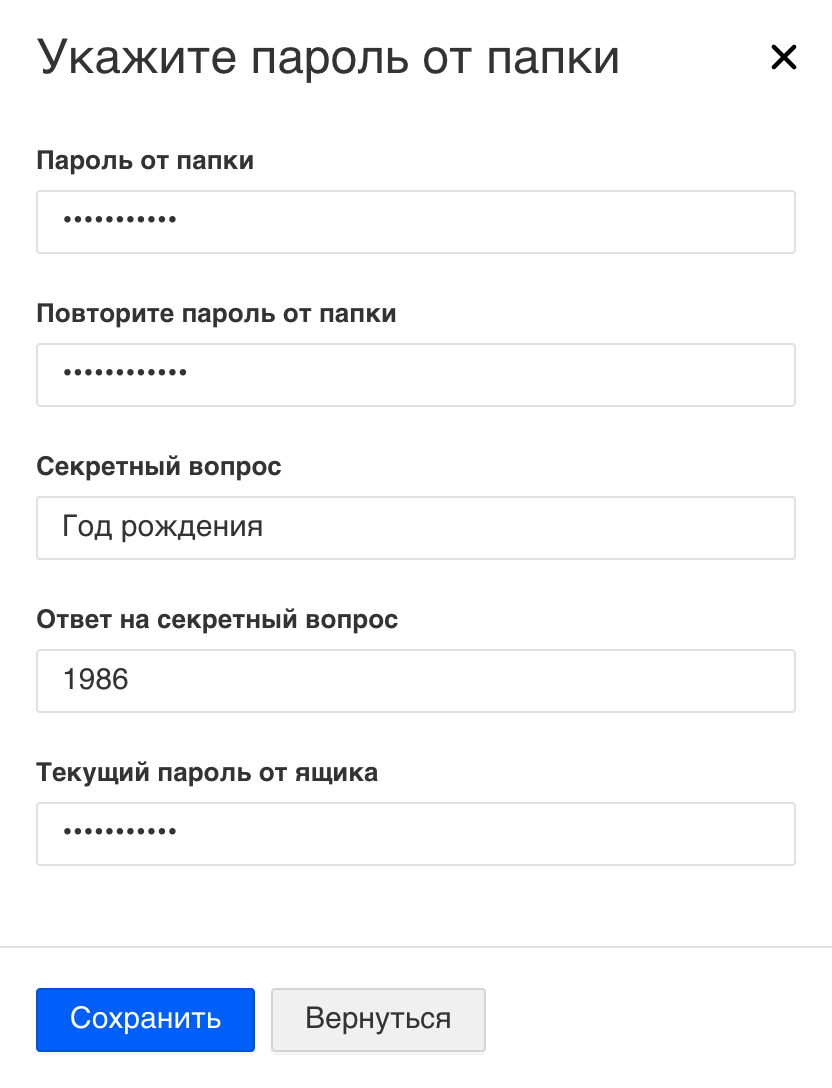Place cursor after 1986 in the answer field
Viewport: 832px width, 1088px height.
click(x=131, y=681)
